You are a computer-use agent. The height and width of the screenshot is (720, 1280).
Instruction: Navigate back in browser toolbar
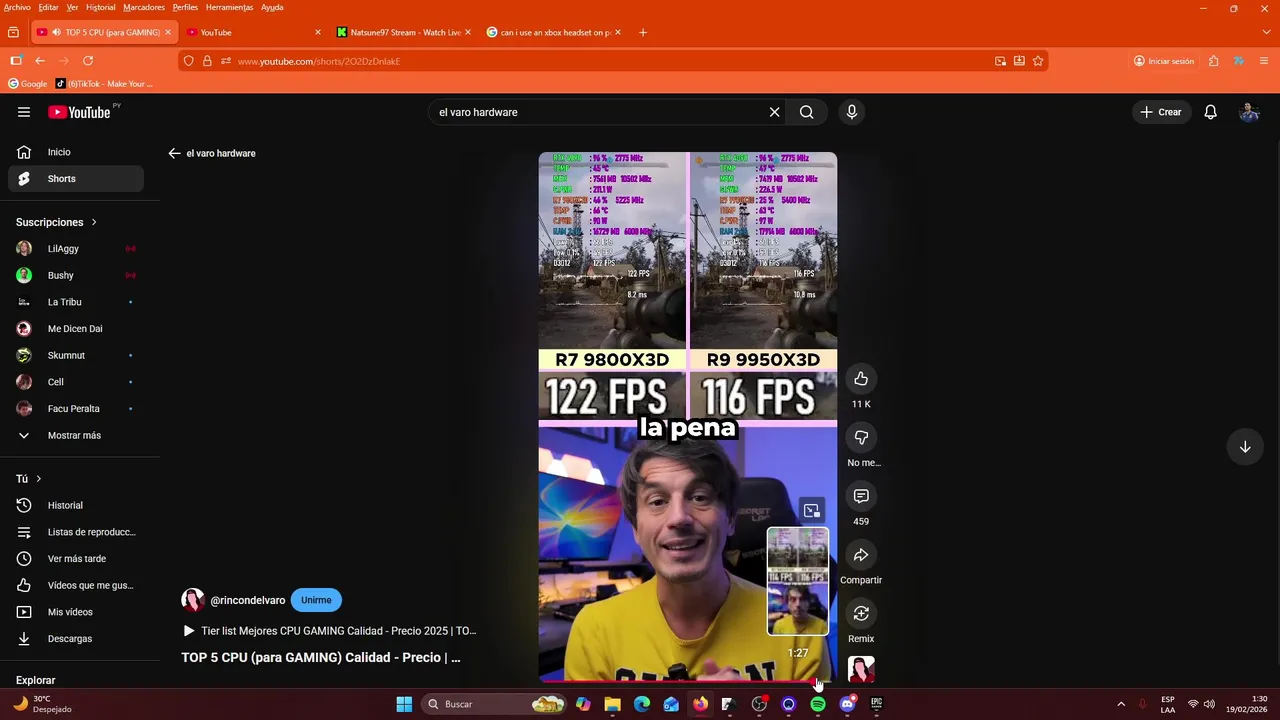tap(40, 61)
